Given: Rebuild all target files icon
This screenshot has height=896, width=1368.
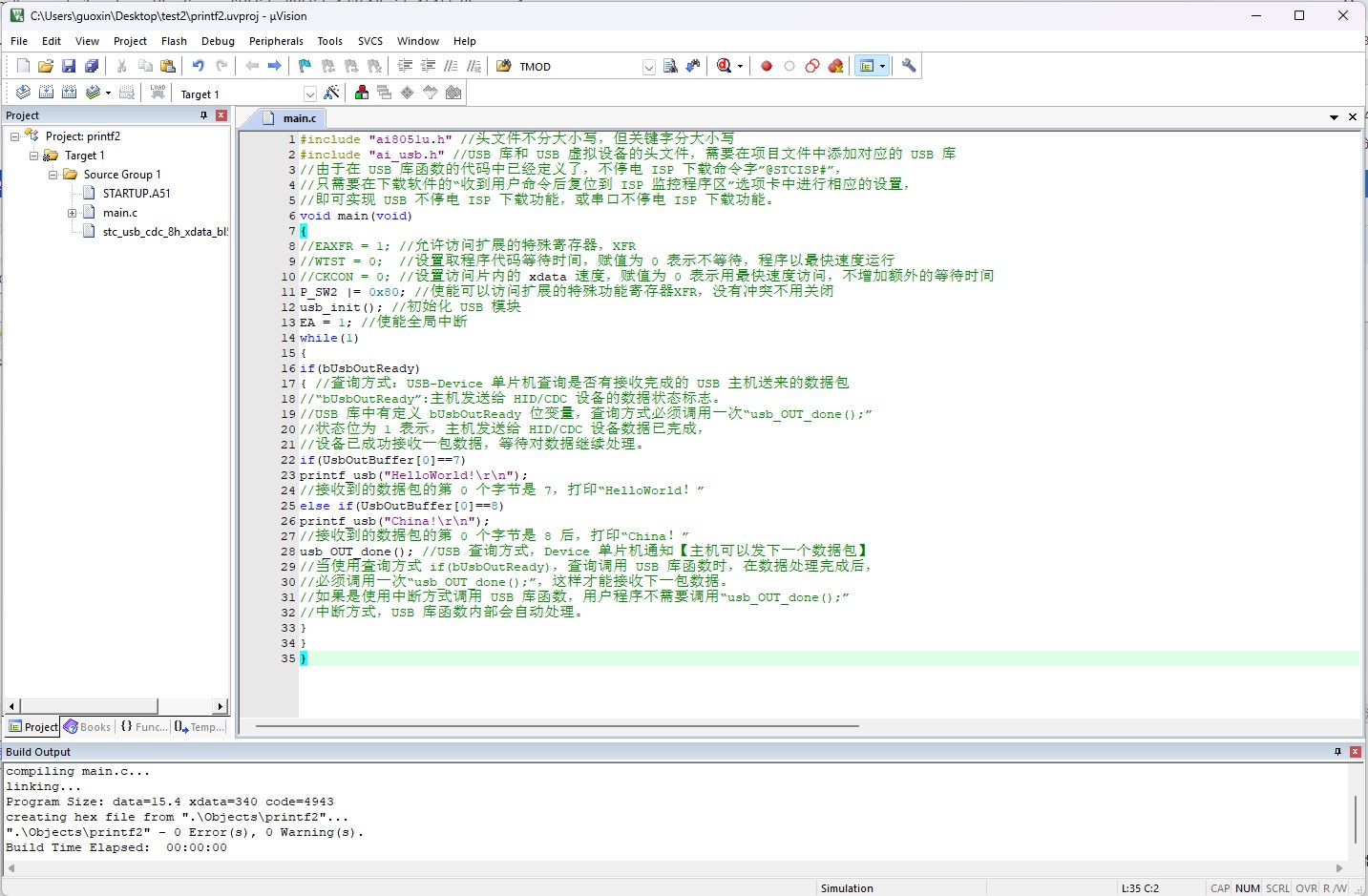Looking at the screenshot, I should pos(69,93).
